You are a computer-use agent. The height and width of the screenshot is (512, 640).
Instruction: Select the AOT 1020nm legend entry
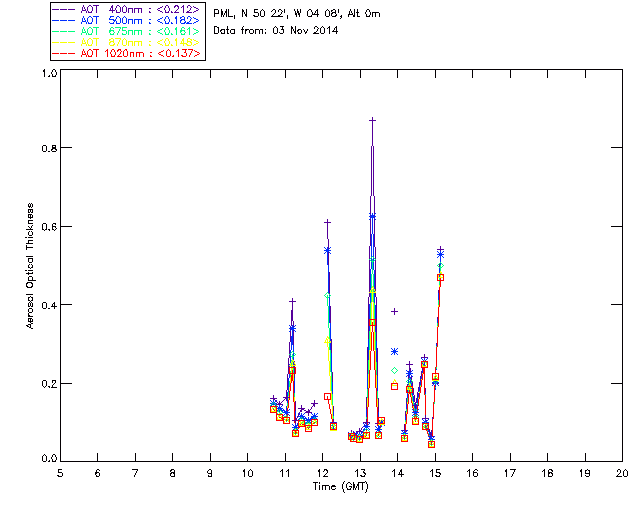pyautogui.click(x=127, y=53)
